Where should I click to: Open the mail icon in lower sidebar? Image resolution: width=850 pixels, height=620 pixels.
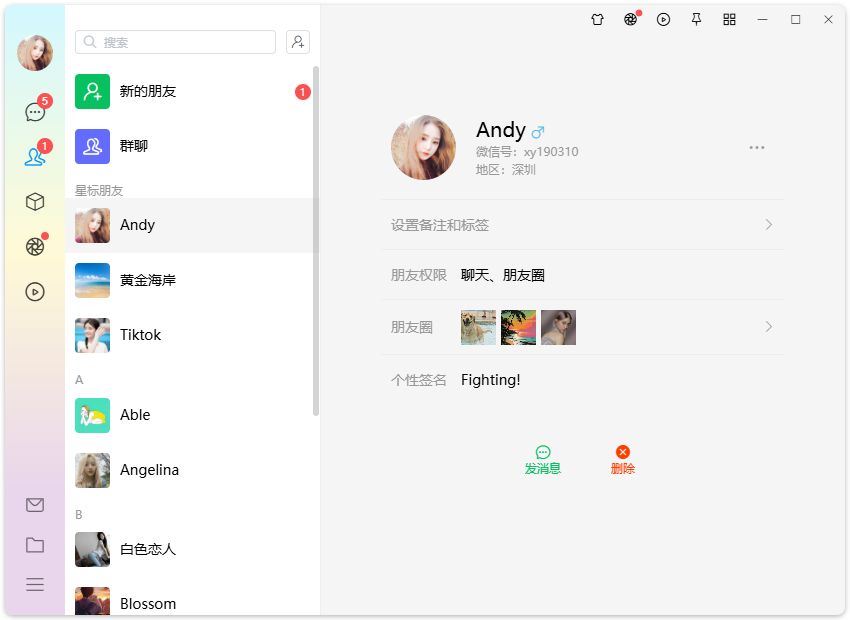[x=35, y=505]
